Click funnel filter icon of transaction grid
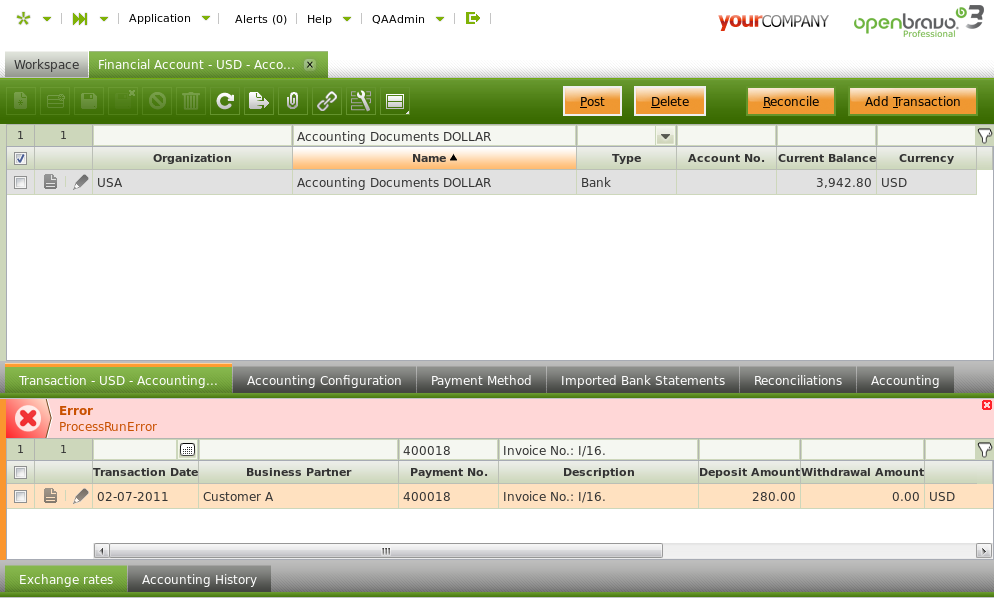 (x=984, y=450)
